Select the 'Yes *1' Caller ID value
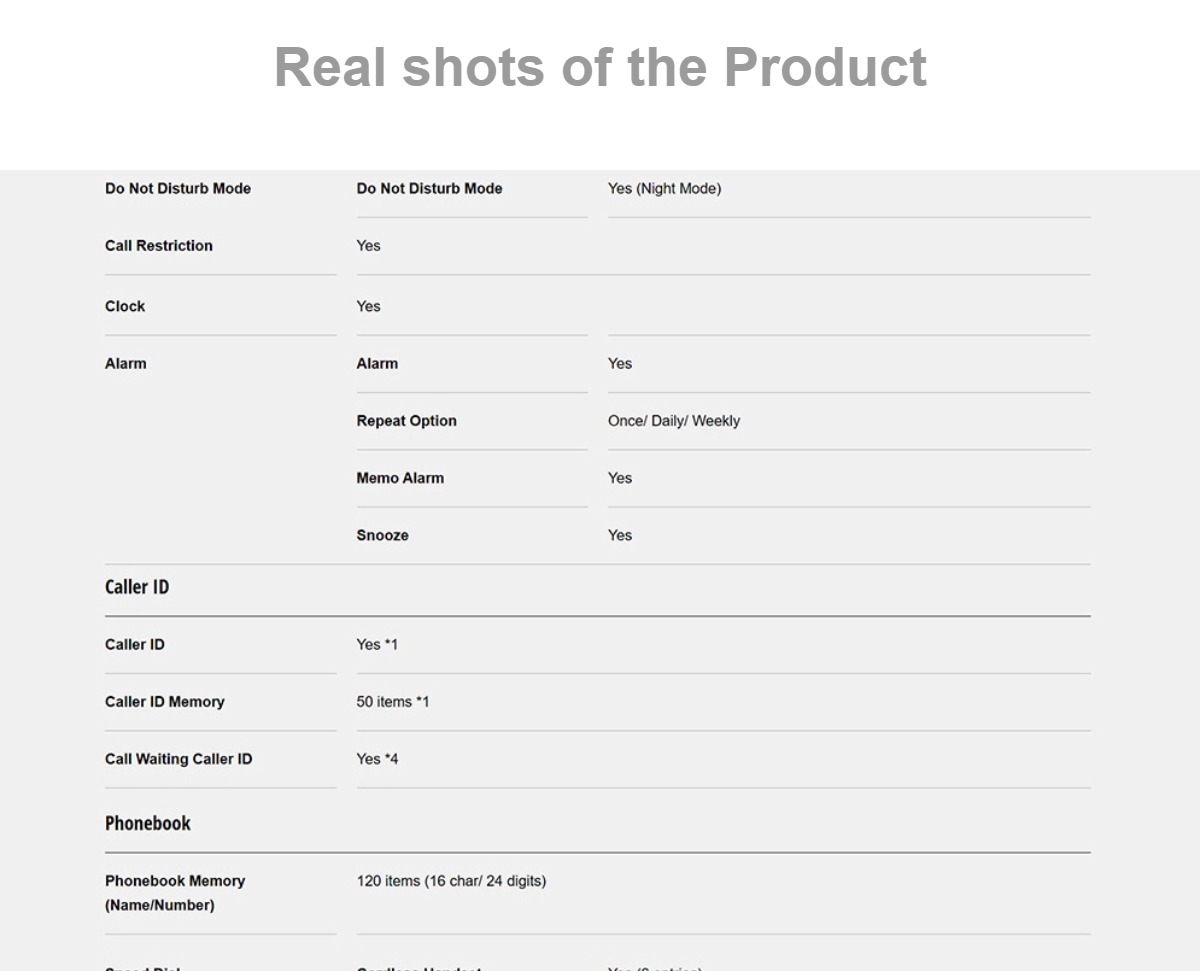The width and height of the screenshot is (1200, 971). (x=377, y=644)
